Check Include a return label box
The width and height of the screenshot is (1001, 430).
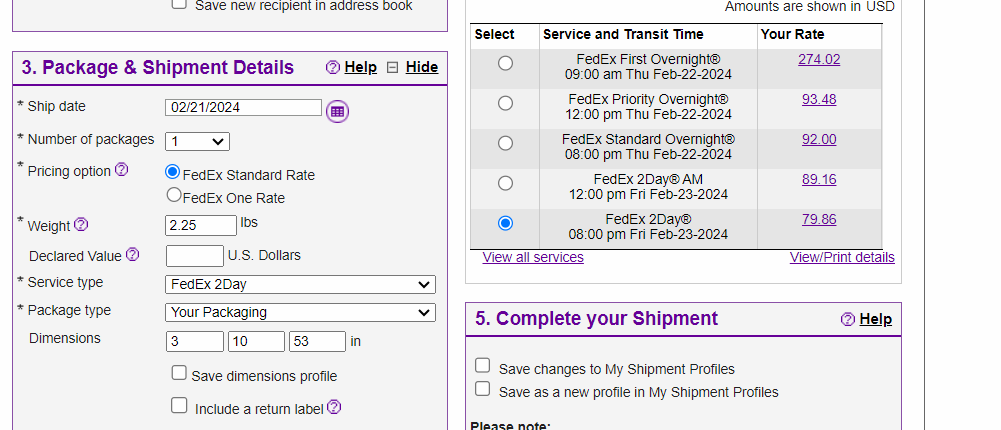pyautogui.click(x=179, y=405)
